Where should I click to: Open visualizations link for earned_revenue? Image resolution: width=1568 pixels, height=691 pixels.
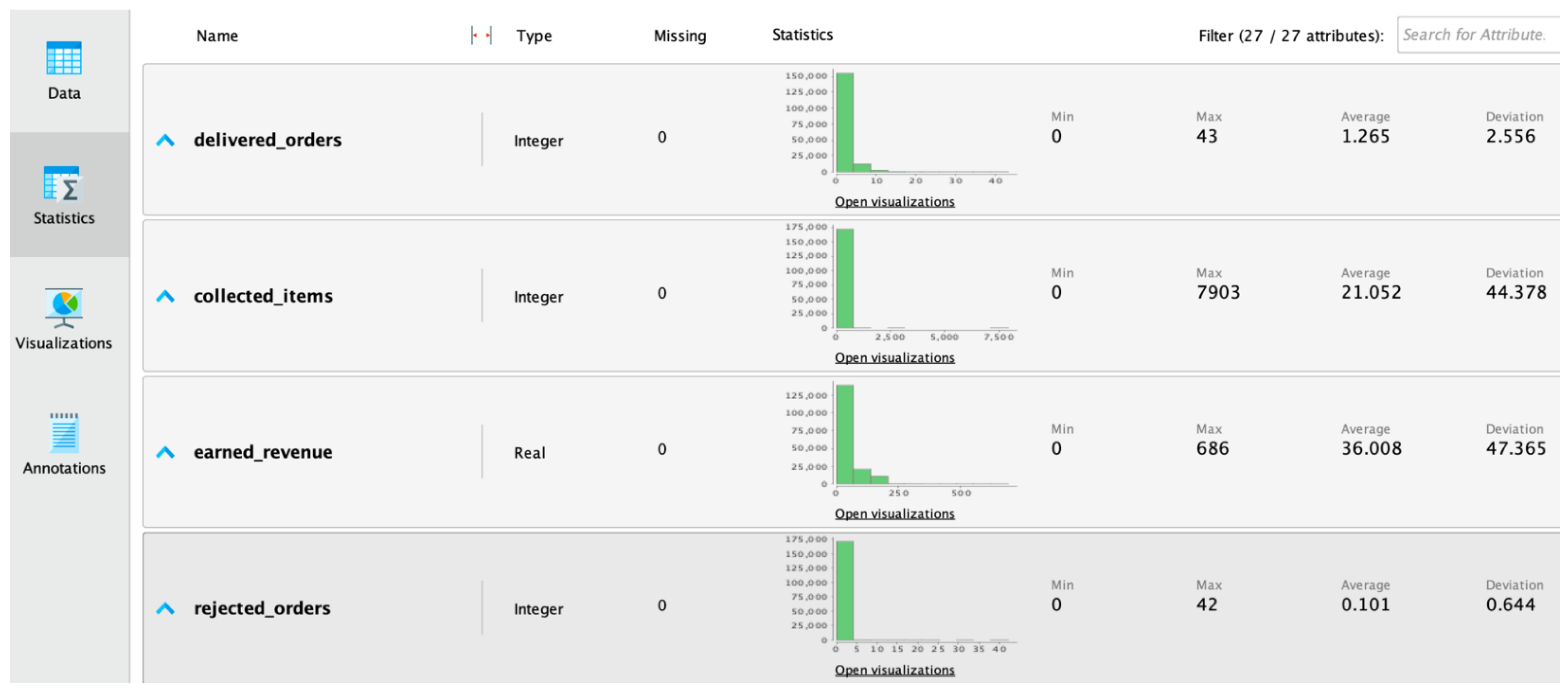click(894, 514)
